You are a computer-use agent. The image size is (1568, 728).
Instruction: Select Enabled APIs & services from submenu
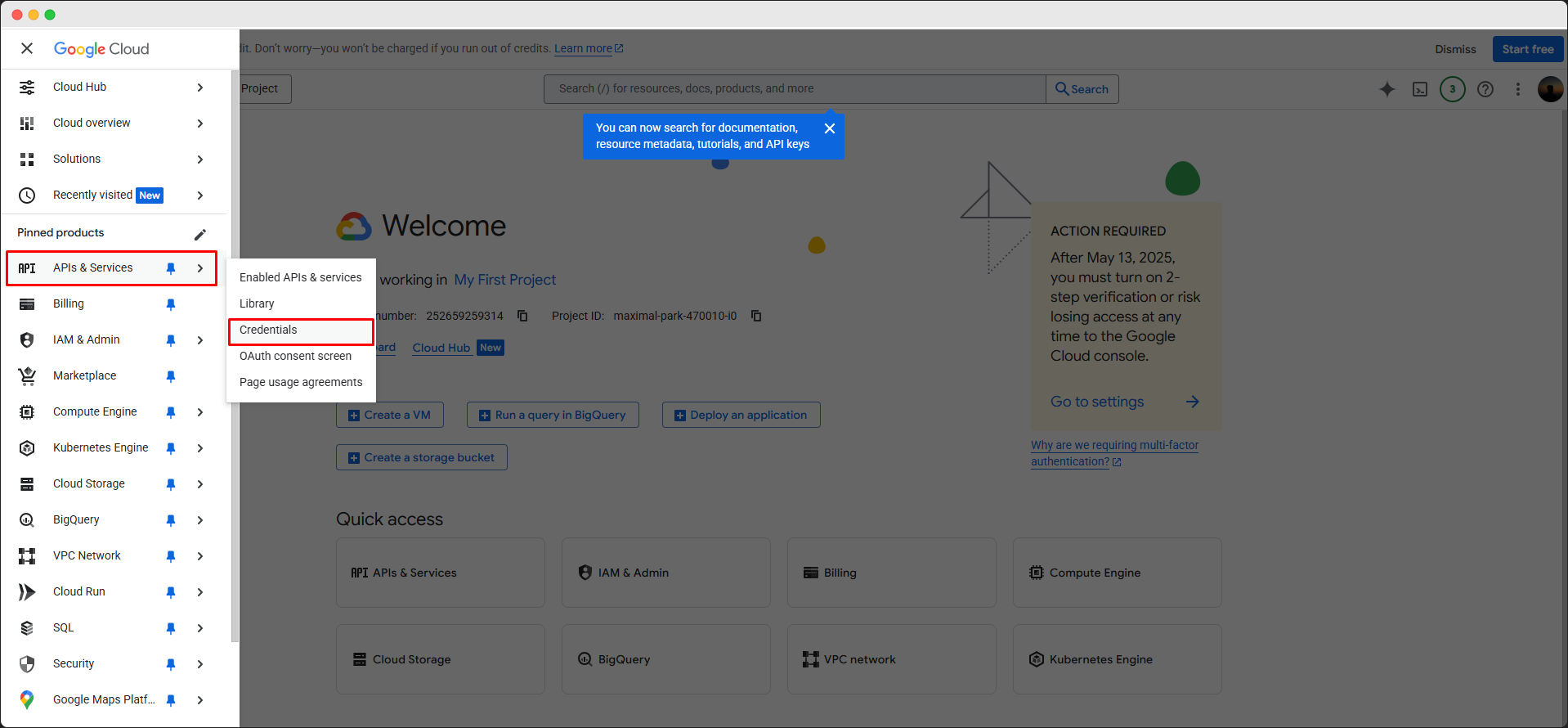click(301, 277)
